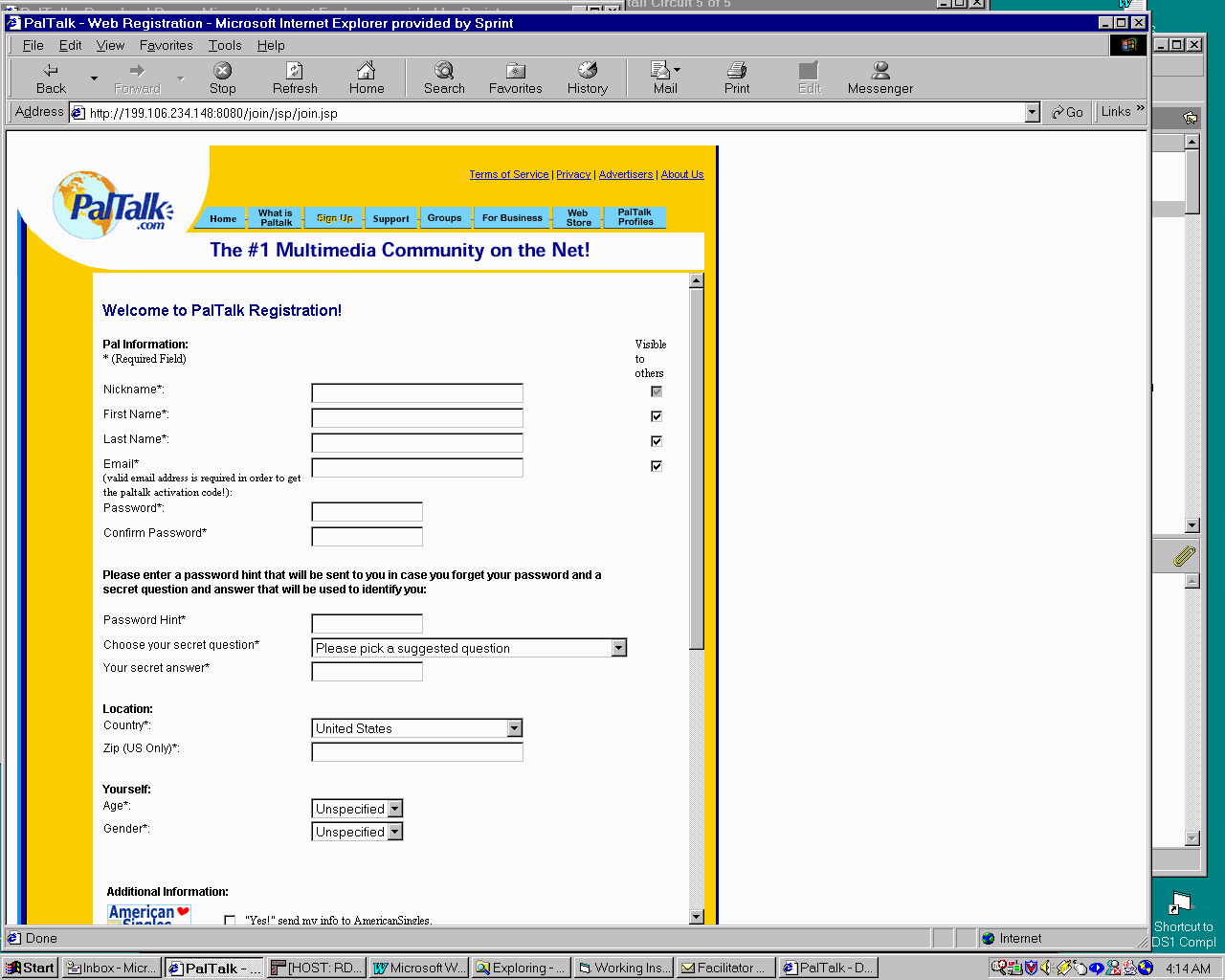Open the Advertisers link
1225x980 pixels.
tap(626, 174)
